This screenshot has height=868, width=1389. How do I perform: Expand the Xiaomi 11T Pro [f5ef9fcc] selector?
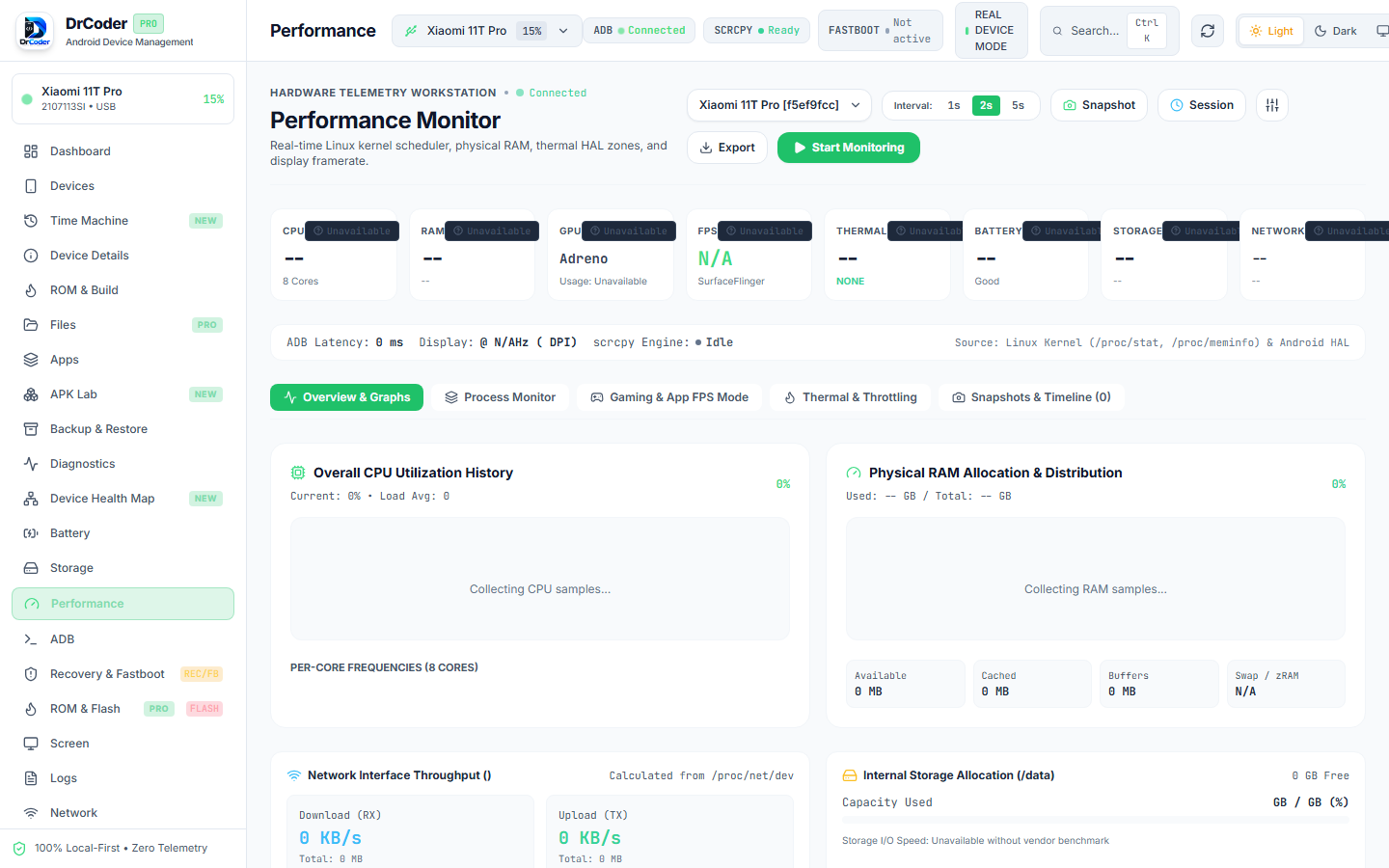[779, 105]
